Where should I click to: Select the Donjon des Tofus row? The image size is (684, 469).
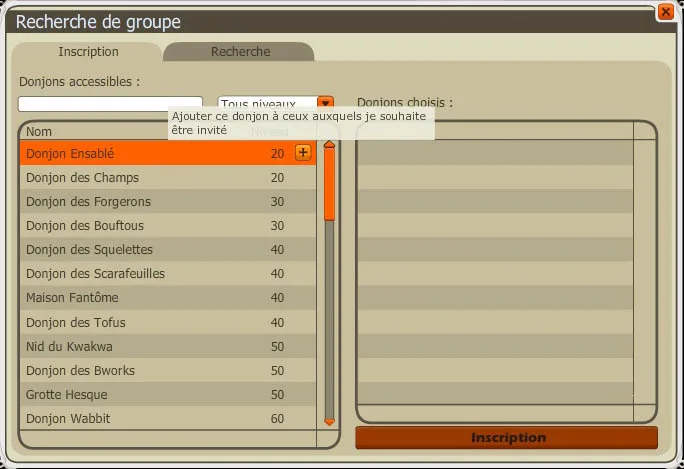(x=168, y=322)
